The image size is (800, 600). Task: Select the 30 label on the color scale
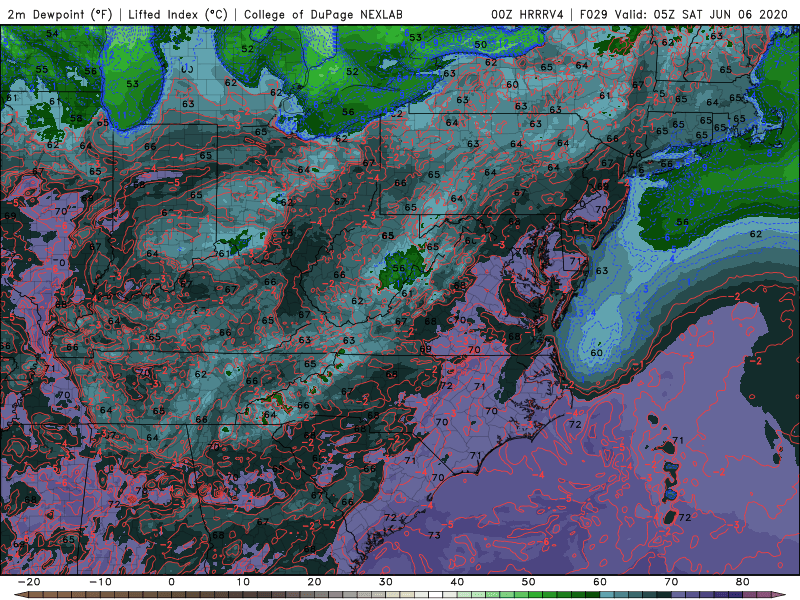point(386,582)
